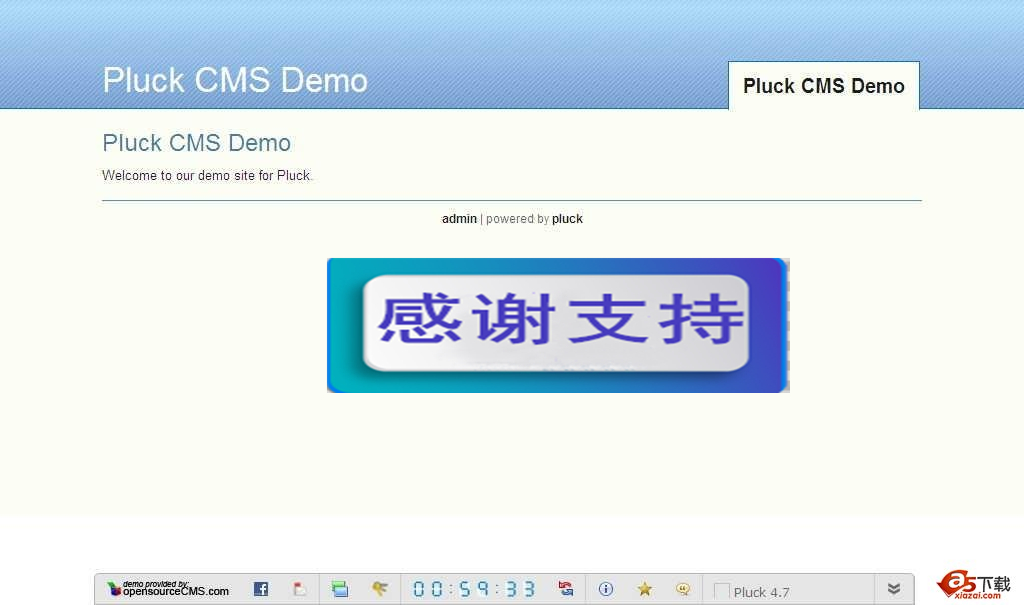Click the red page icon beside Facebook
This screenshot has height=605, width=1024.
pos(299,589)
